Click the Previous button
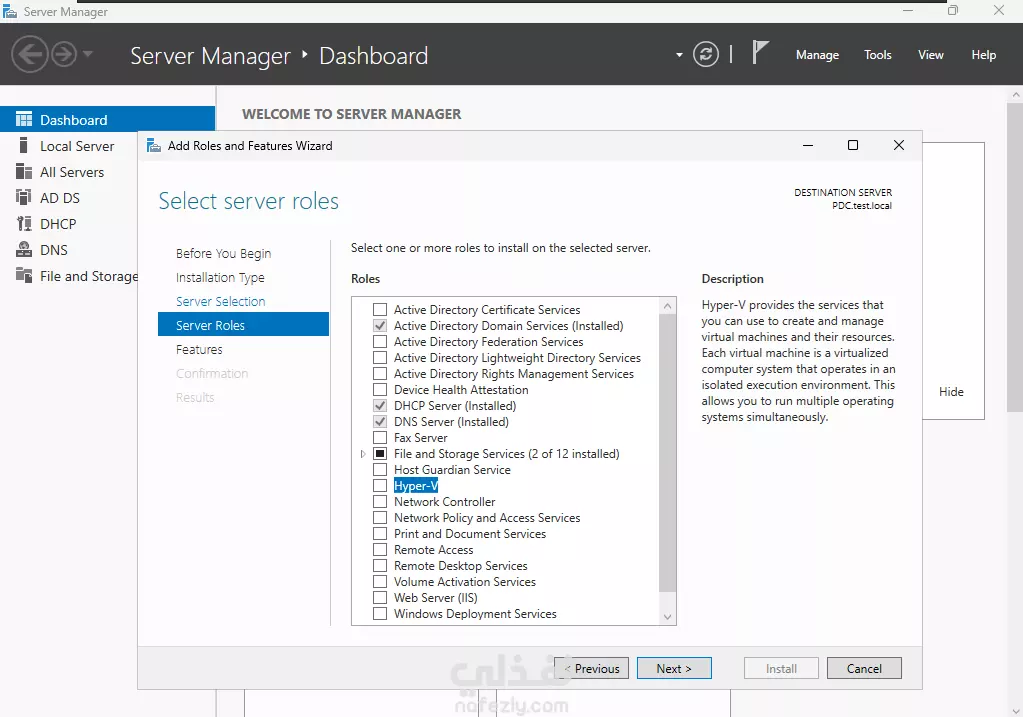The width and height of the screenshot is (1023, 717). (591, 668)
